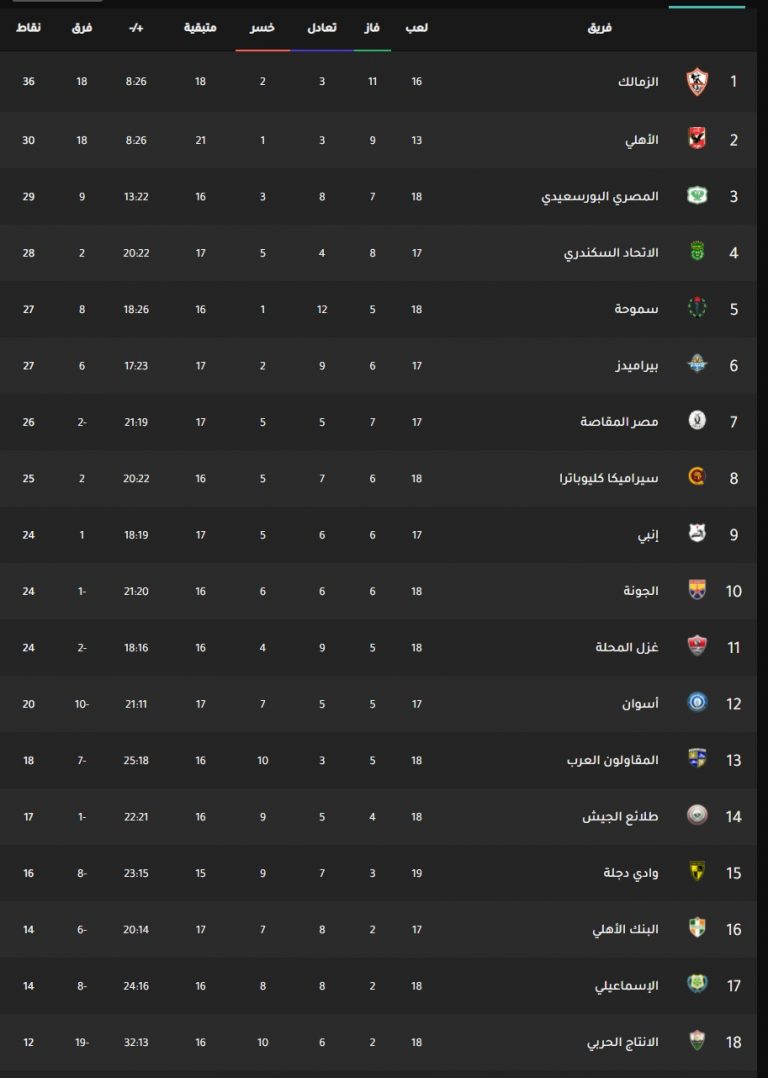Click the متبقية remaining column header
Screen dimensions: 768x1078
tap(200, 28)
